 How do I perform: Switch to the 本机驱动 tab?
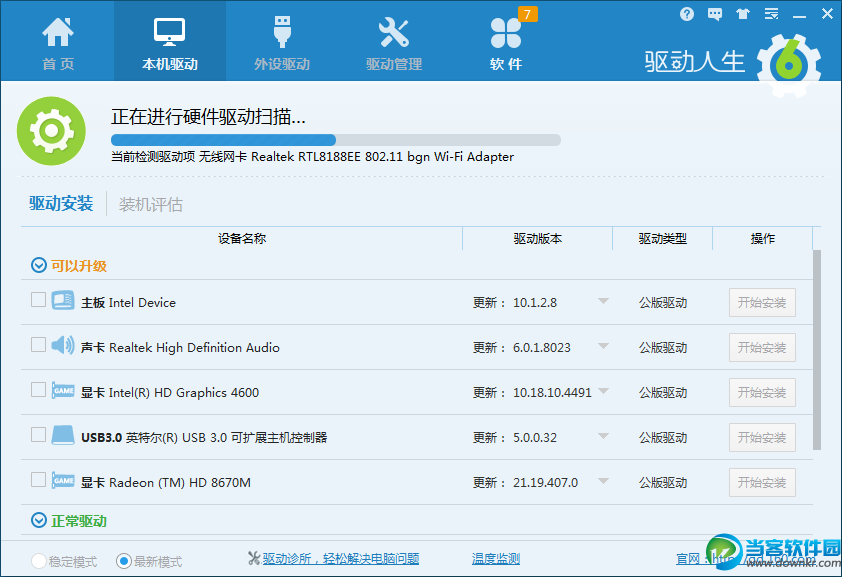pos(169,41)
